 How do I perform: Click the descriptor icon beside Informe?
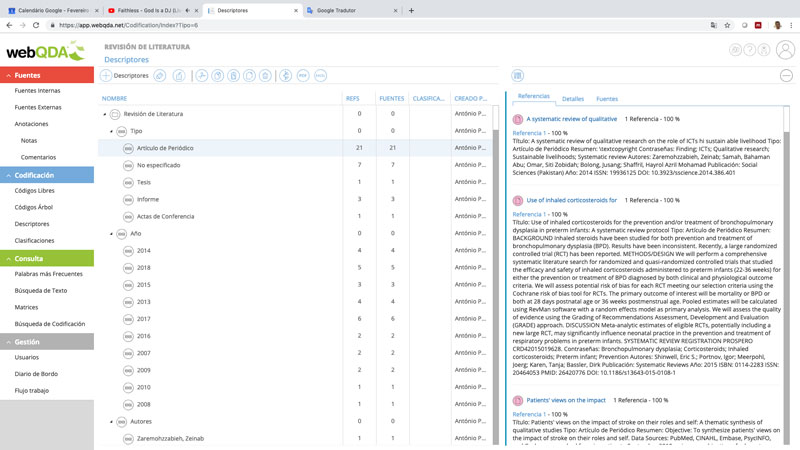pos(128,199)
